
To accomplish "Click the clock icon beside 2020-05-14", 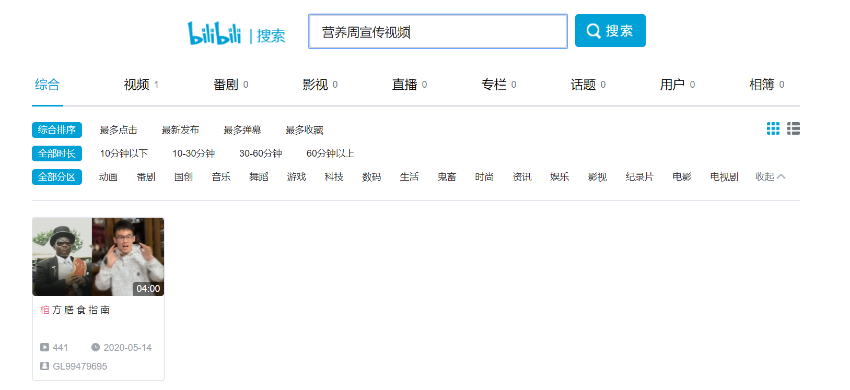I will tap(95, 347).
